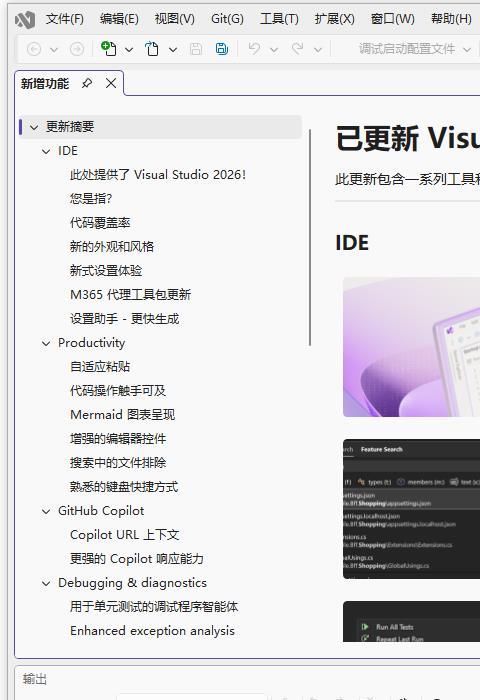480x700 pixels.
Task: Select 更强的 Copilot 响应能力 item
Action: (x=137, y=559)
